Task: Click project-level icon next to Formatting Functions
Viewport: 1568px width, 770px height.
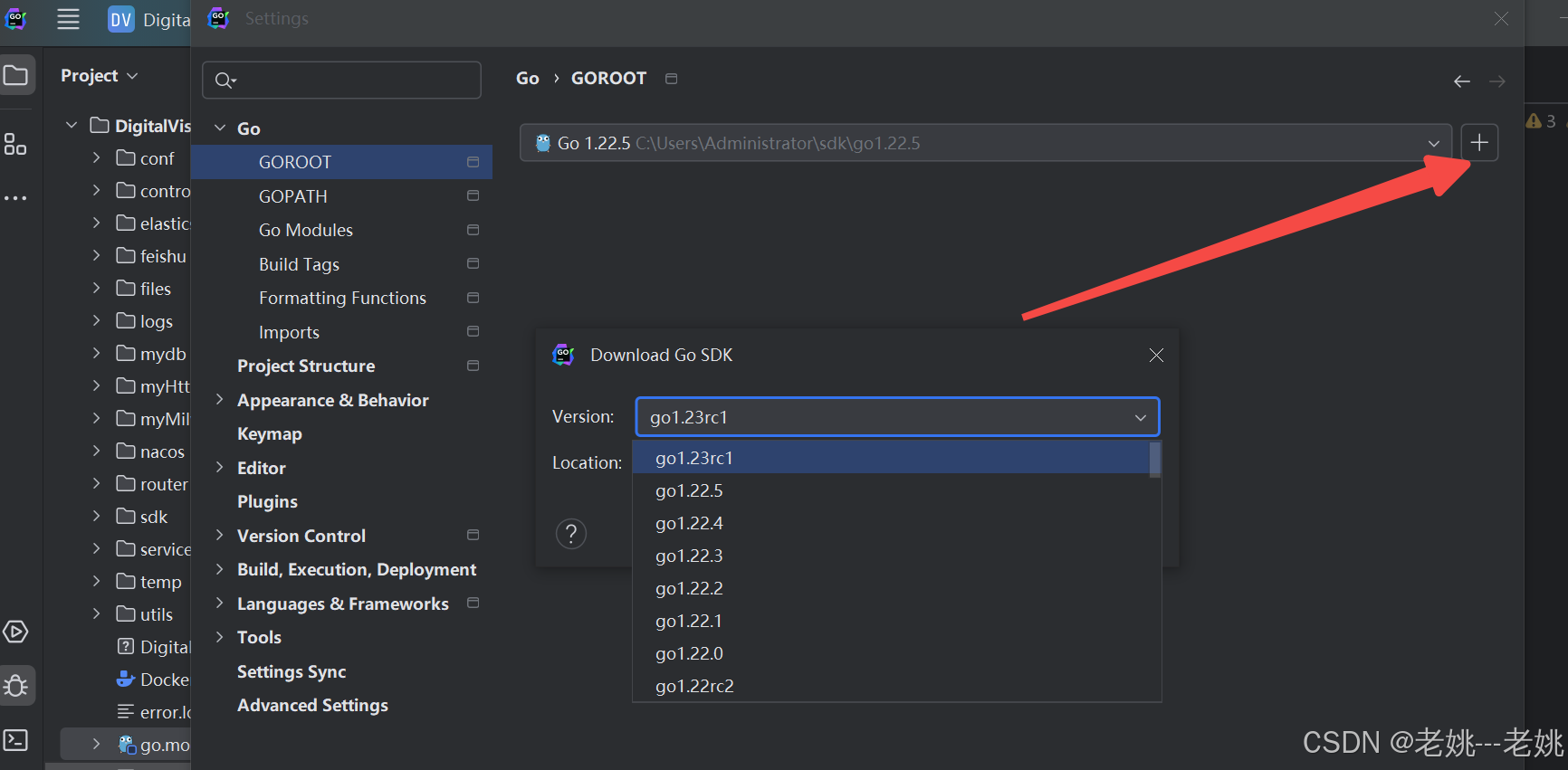Action: point(473,298)
